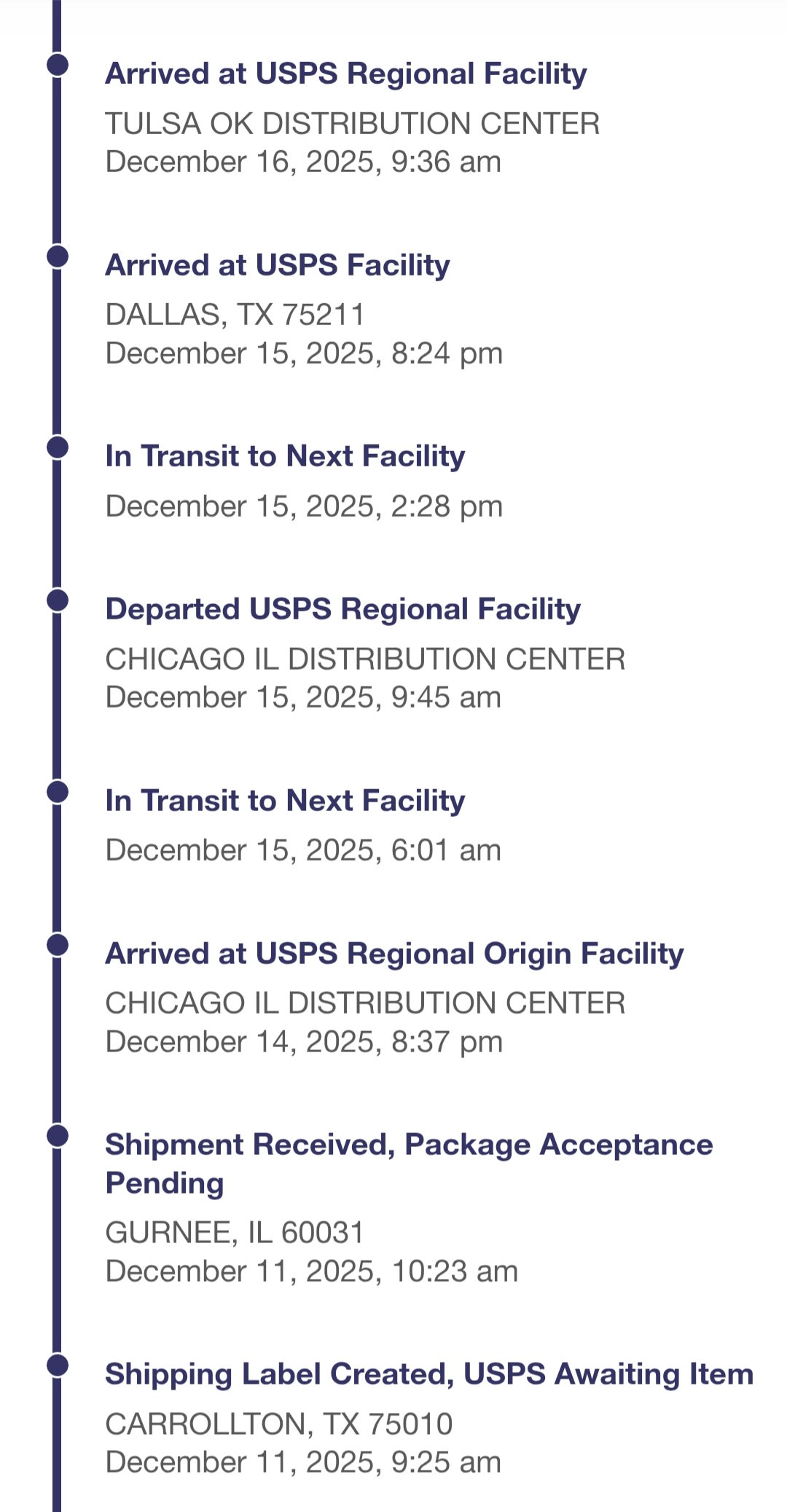Tap the timeline dot for Departed USPS Regional Facility
Screen dimensions: 787x1512
pyautogui.click(x=57, y=600)
